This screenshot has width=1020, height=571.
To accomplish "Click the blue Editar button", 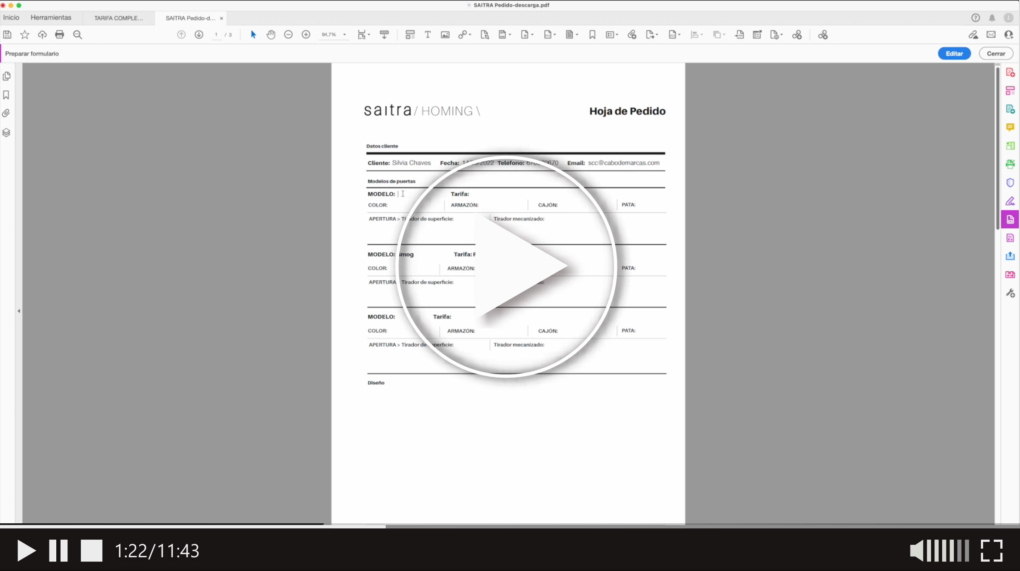I will coord(954,53).
